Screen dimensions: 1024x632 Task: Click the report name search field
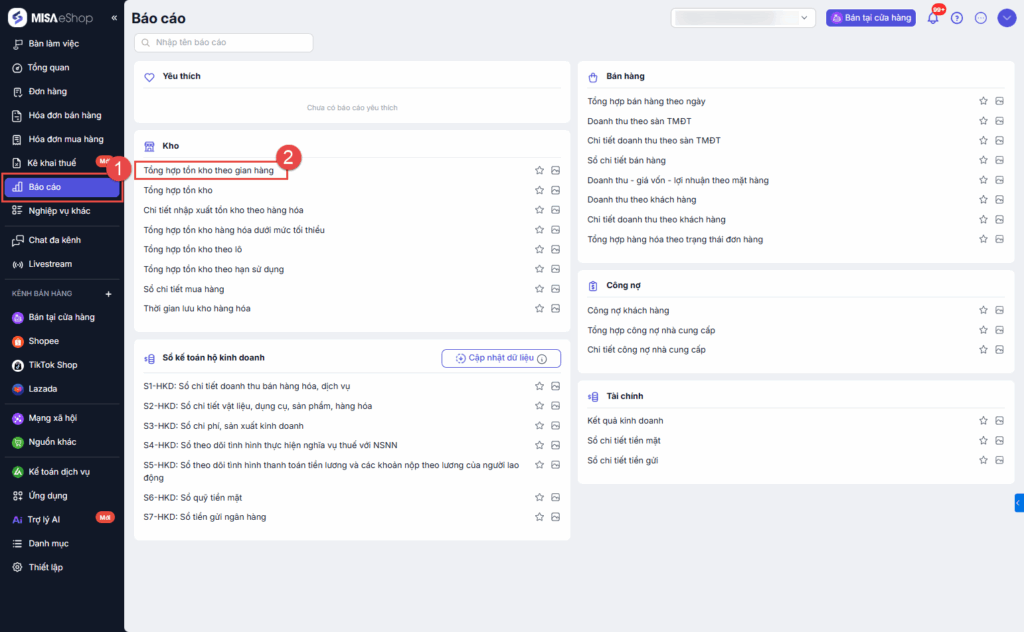pyautogui.click(x=224, y=43)
